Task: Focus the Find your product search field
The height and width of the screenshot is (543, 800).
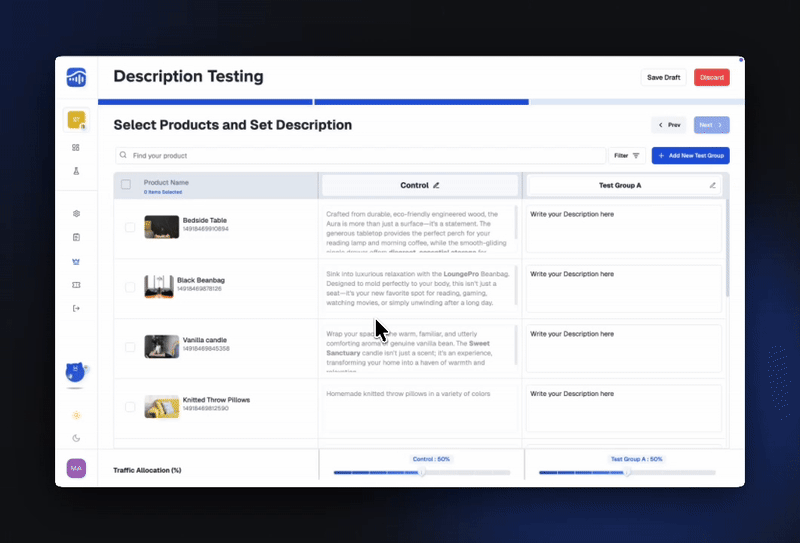Action: (360, 156)
